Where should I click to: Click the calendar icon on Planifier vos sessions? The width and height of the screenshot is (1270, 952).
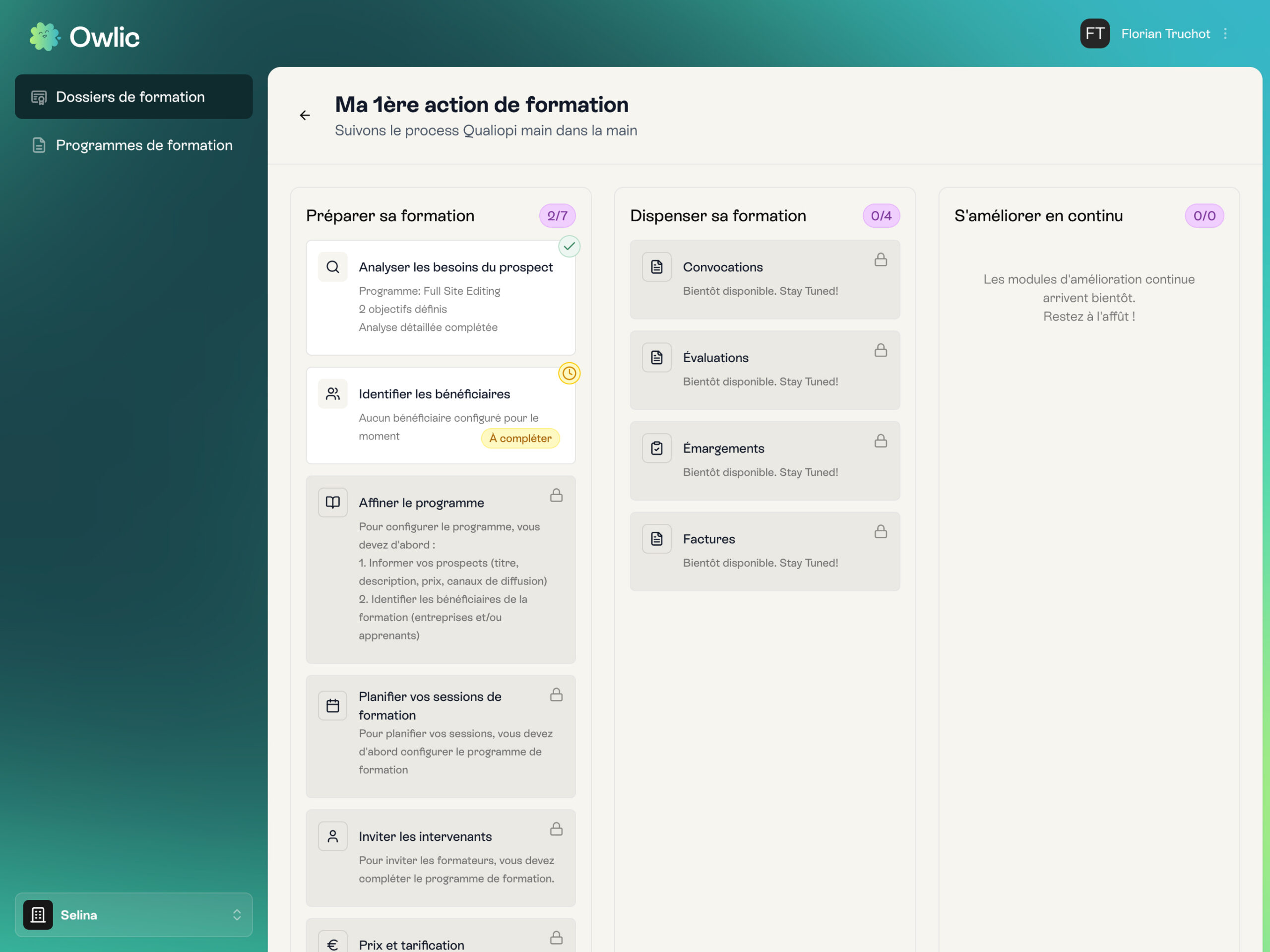(333, 705)
